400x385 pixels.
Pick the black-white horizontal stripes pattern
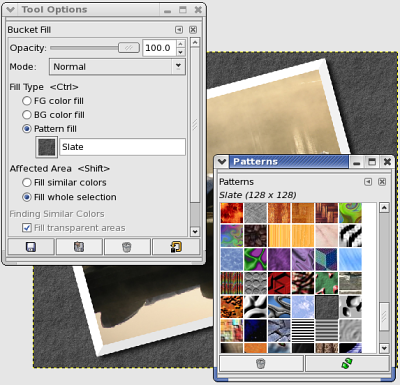[x=303, y=330]
